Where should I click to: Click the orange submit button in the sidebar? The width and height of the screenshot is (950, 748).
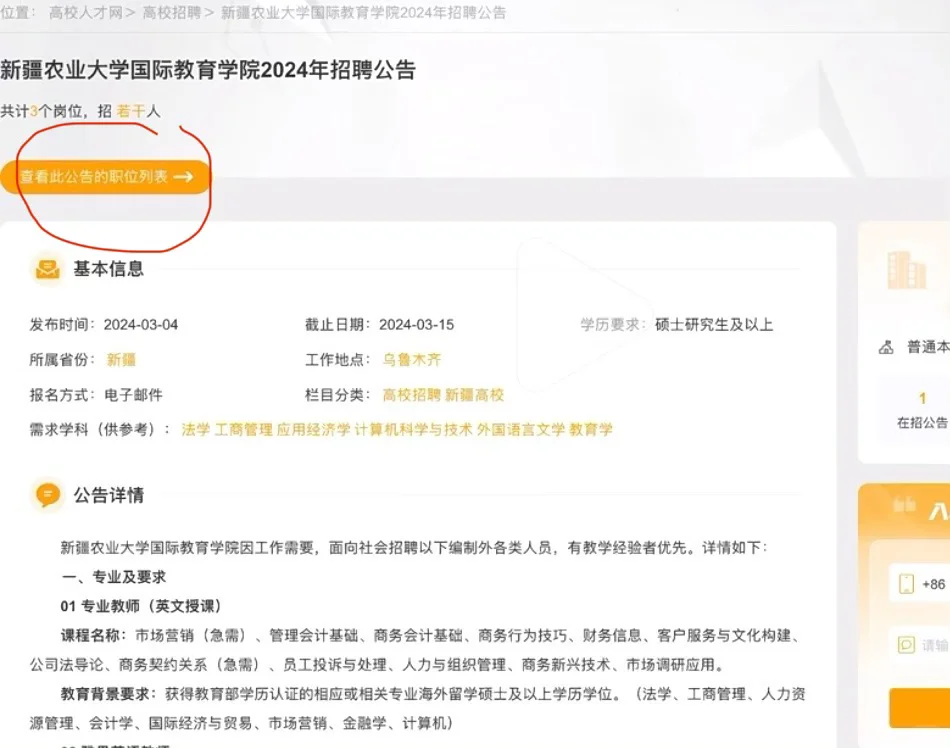920,707
